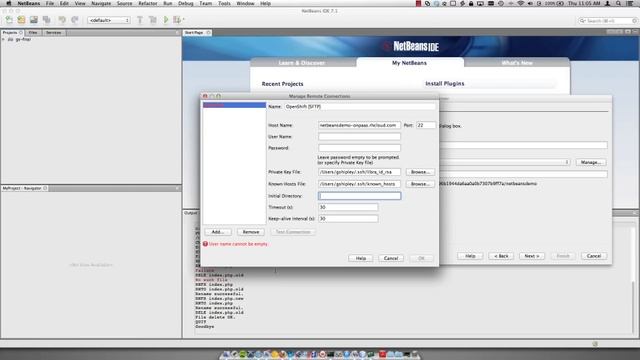Screen dimensions: 640x360
Task: Open the Refactor menu
Action: click(x=148, y=3)
